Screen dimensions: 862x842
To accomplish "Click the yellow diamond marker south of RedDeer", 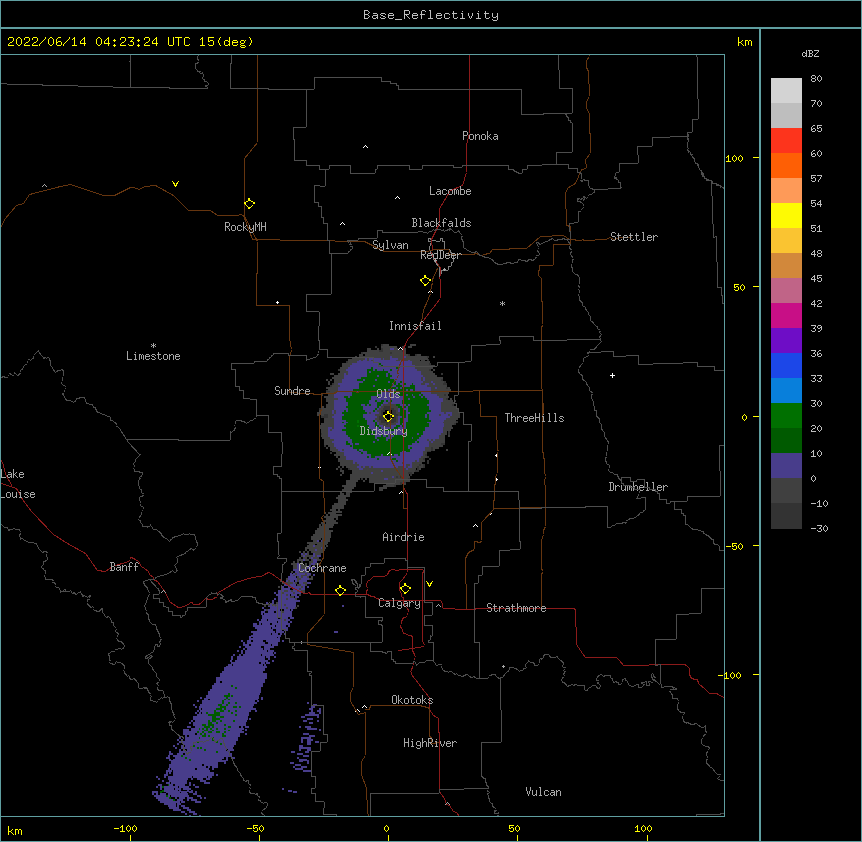I will [425, 281].
